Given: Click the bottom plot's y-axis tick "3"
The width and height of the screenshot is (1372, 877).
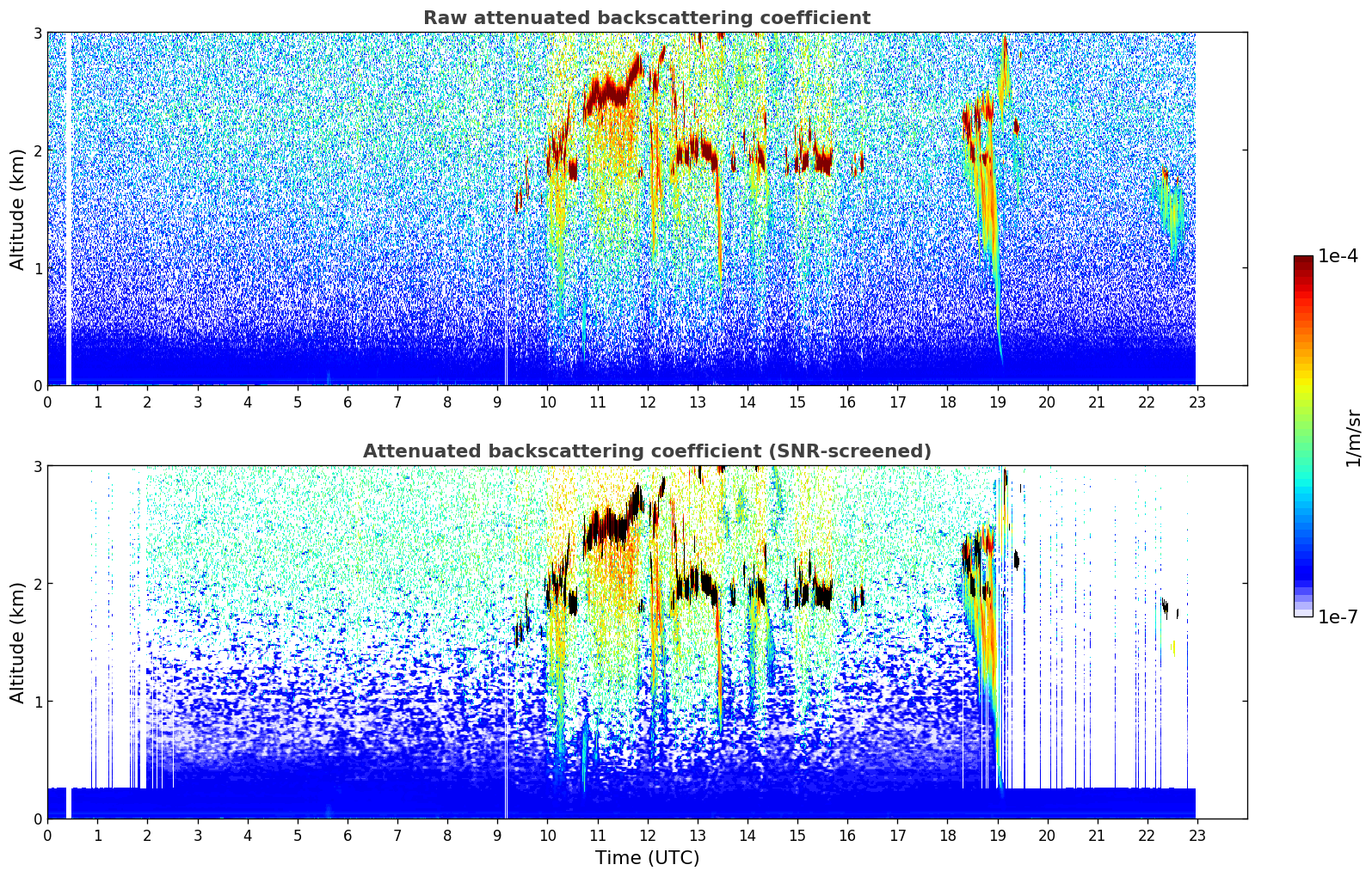Looking at the screenshot, I should click(38, 466).
